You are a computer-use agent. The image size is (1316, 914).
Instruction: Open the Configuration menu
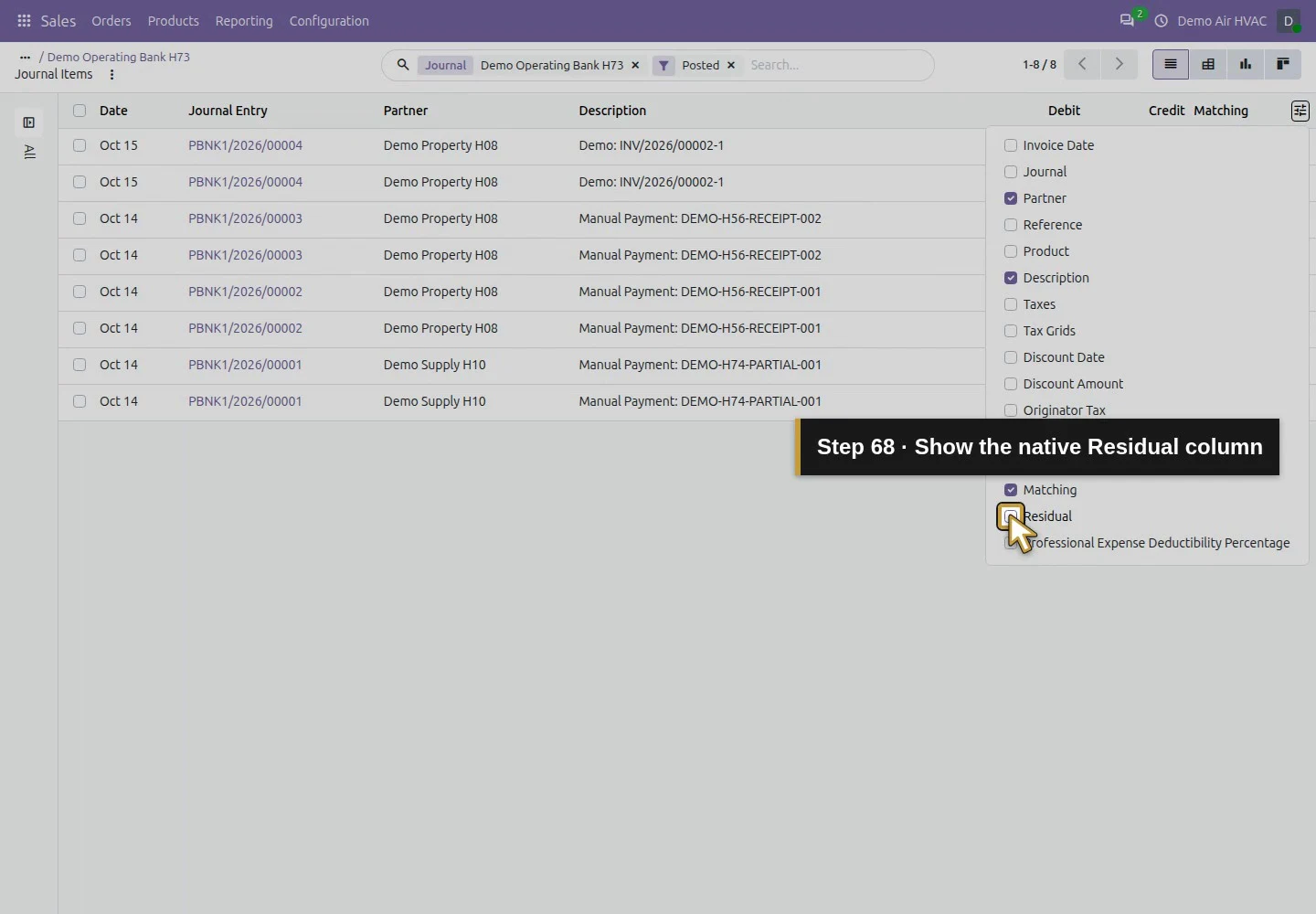click(329, 21)
